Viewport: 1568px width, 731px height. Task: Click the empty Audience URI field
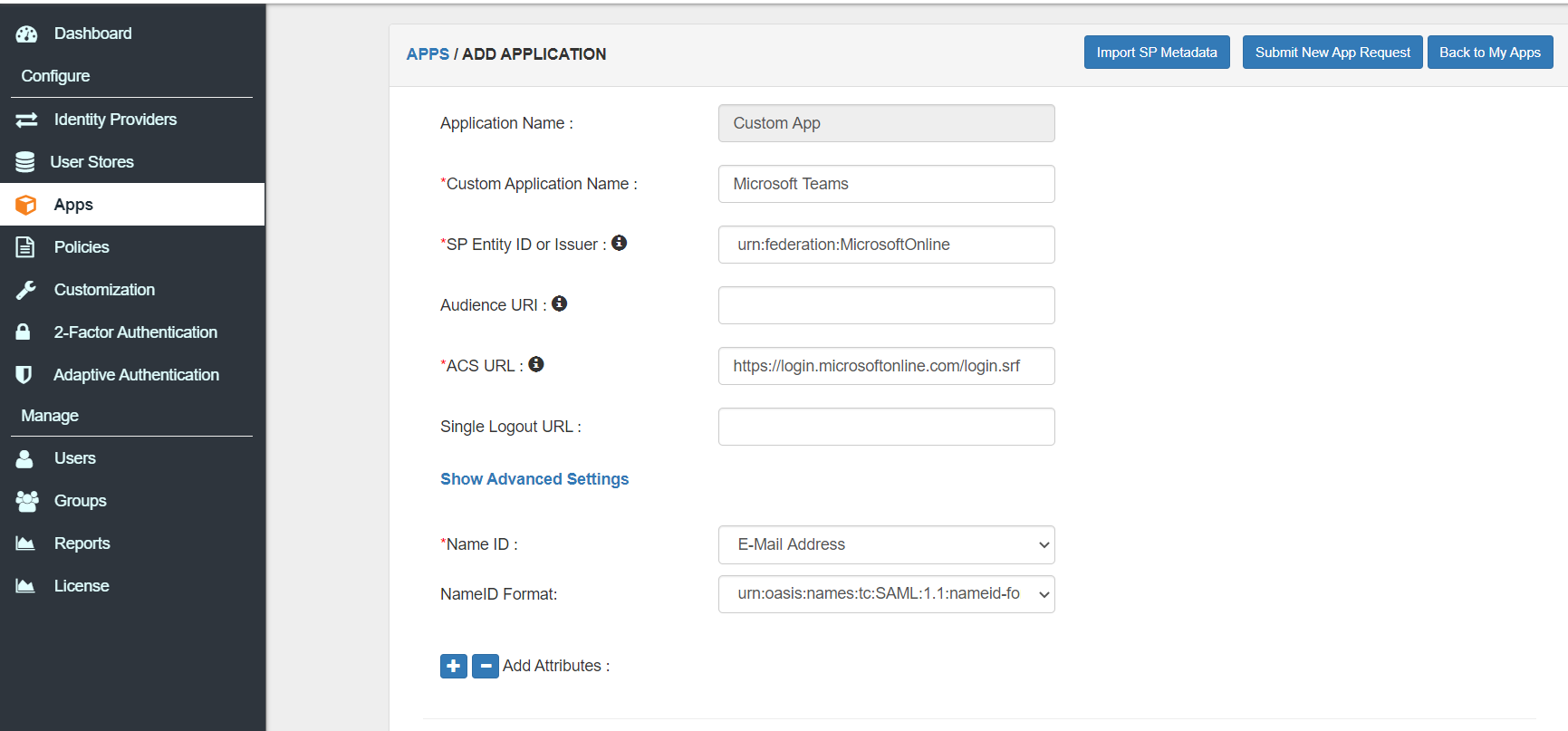tap(887, 305)
